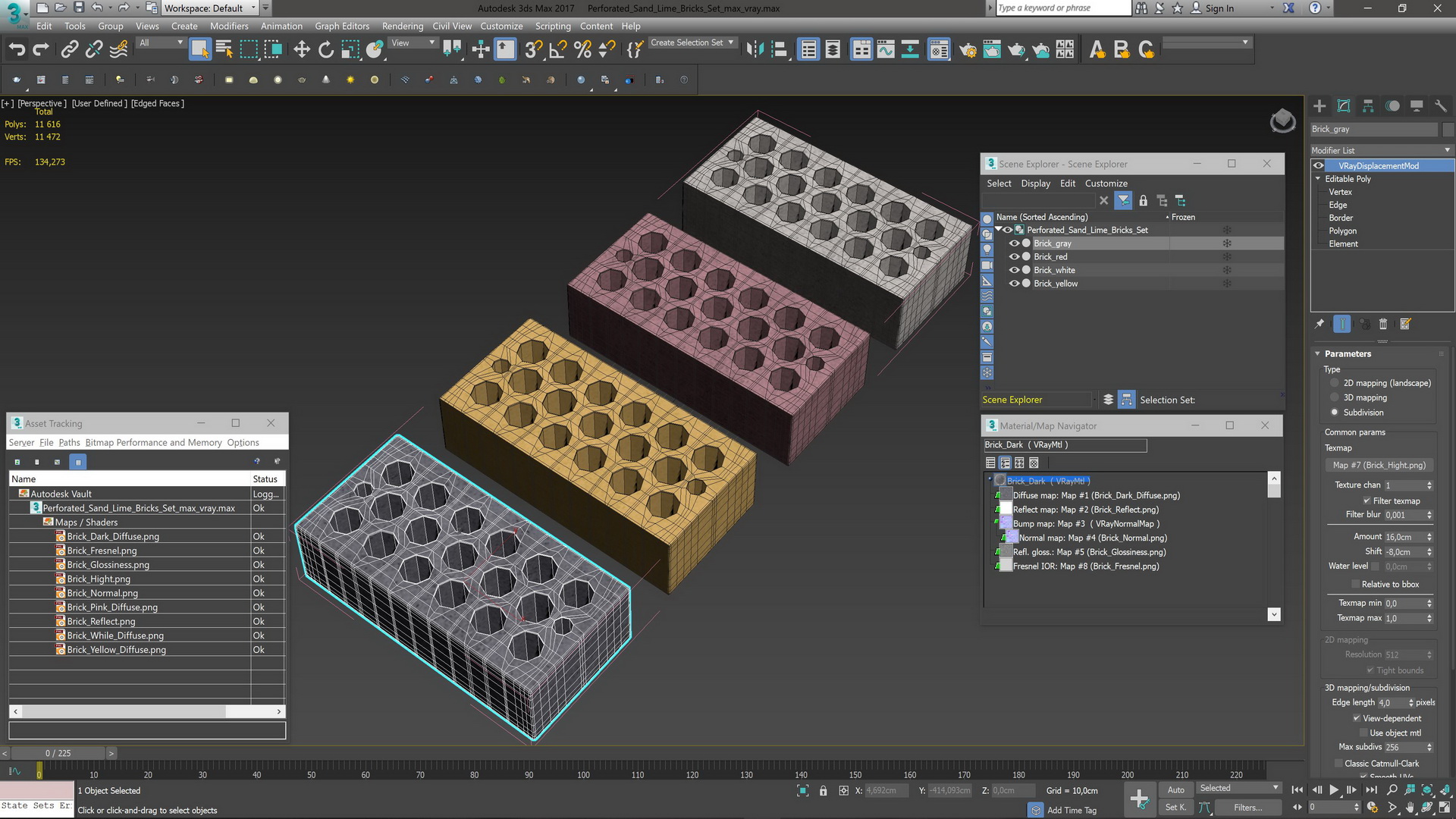Open the Create Selection Set dropdown
Viewport: 1456px width, 819px height.
click(x=692, y=43)
